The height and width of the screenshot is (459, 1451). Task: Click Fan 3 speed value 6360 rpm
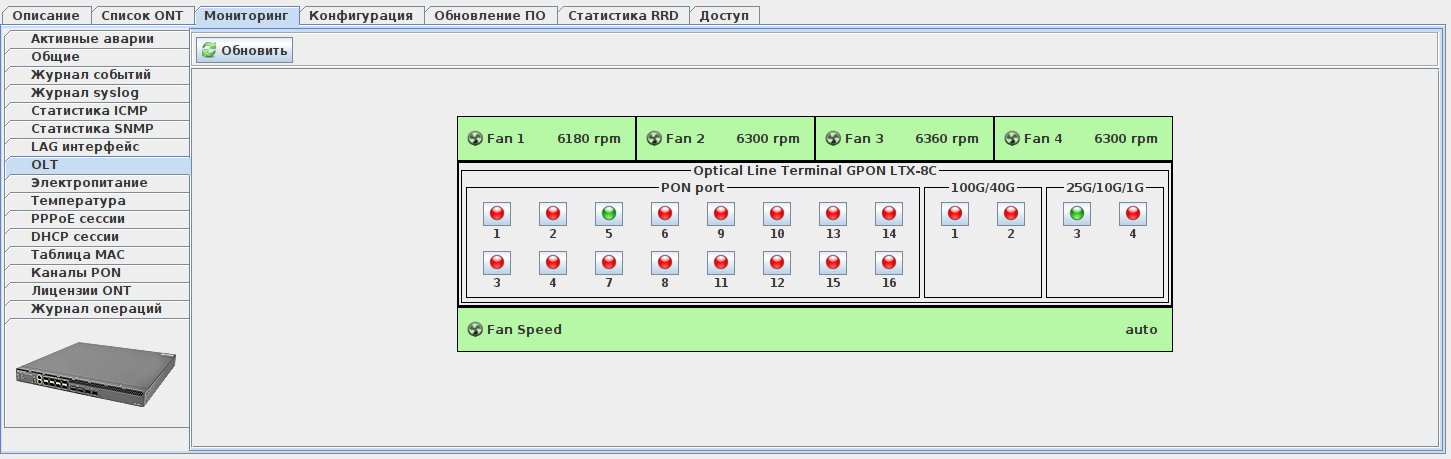point(947,139)
